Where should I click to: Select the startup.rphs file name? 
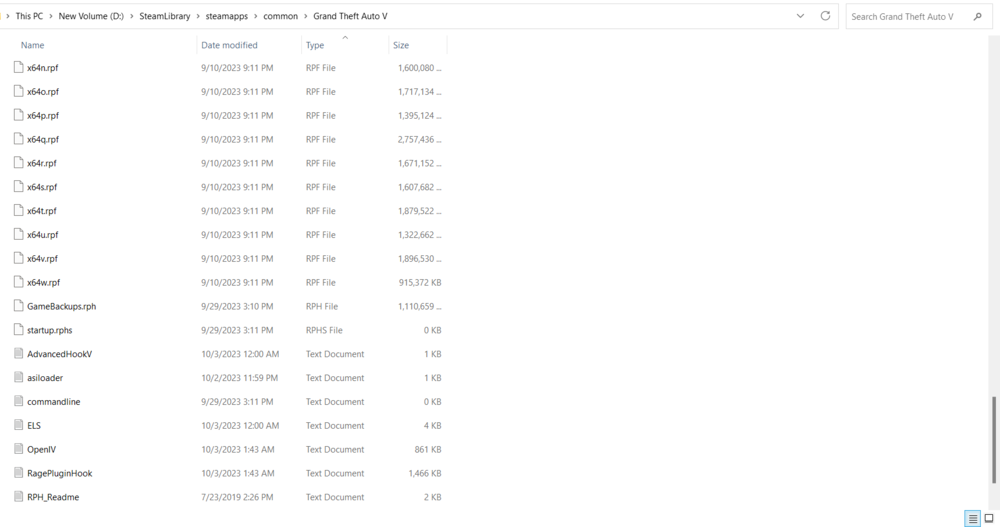coord(50,330)
